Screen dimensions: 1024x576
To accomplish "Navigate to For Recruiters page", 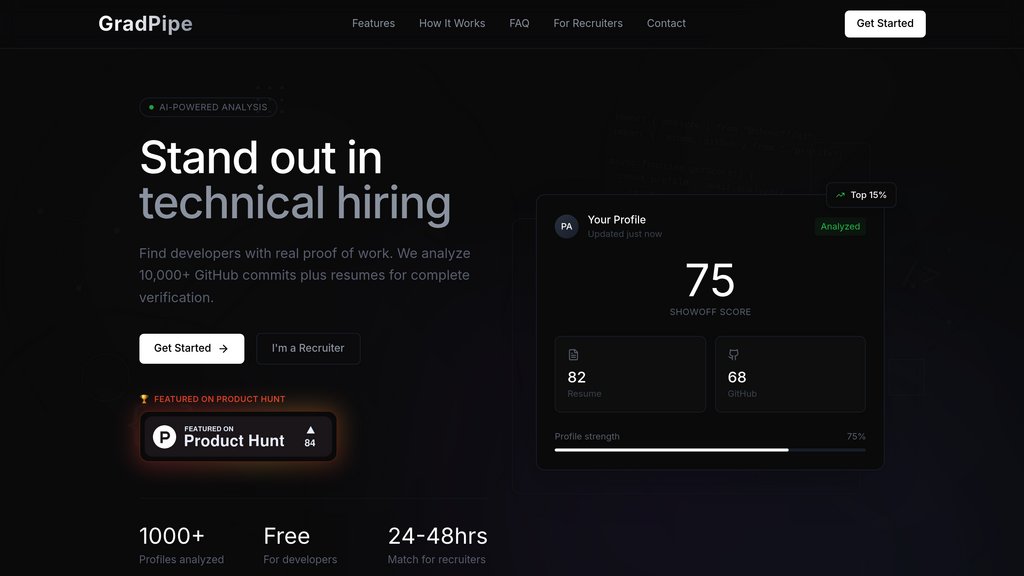I will click(x=588, y=23).
